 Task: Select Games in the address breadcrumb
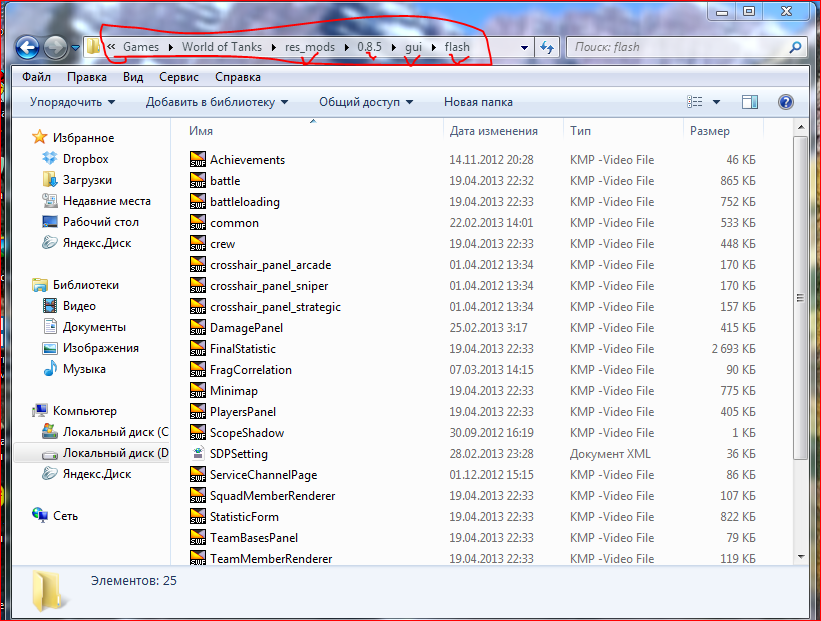pyautogui.click(x=141, y=47)
